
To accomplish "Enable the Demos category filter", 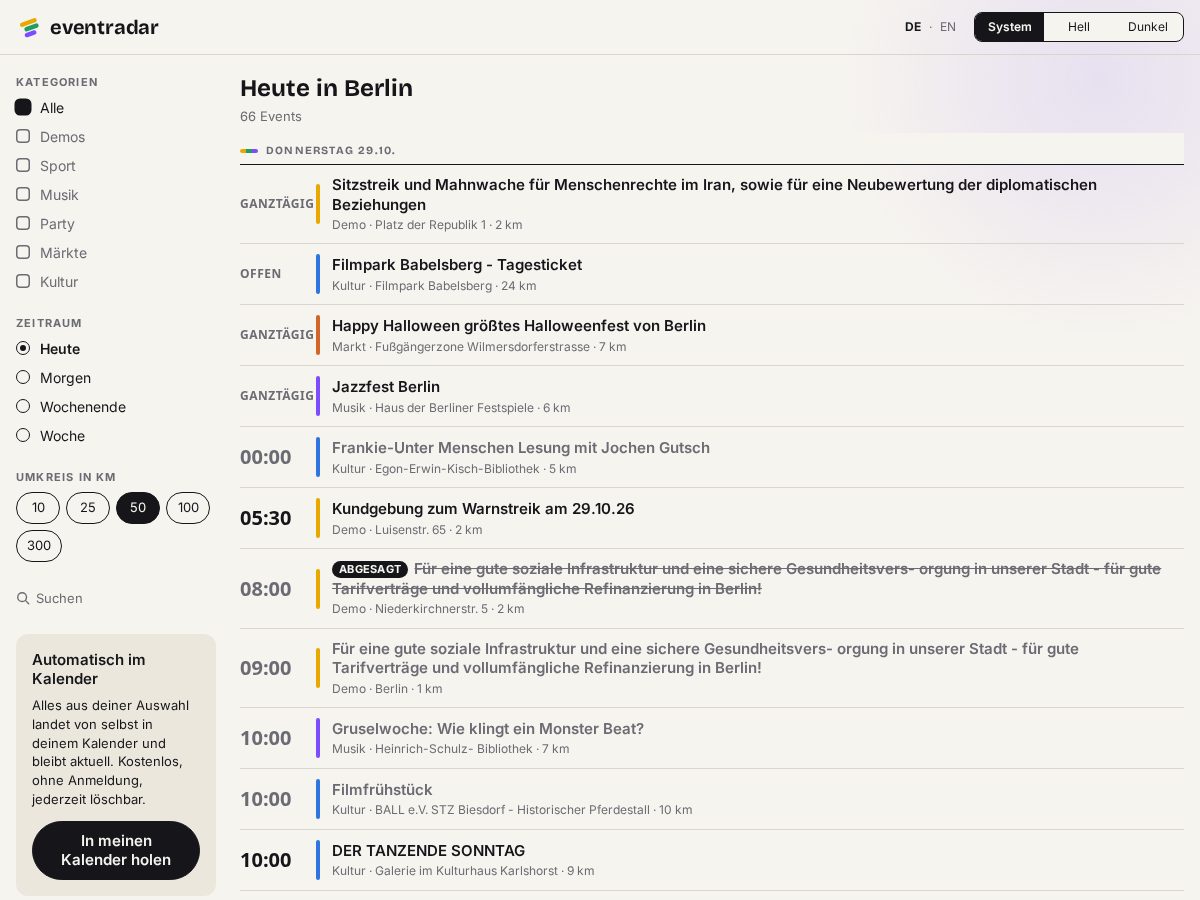I will pyautogui.click(x=23, y=136).
